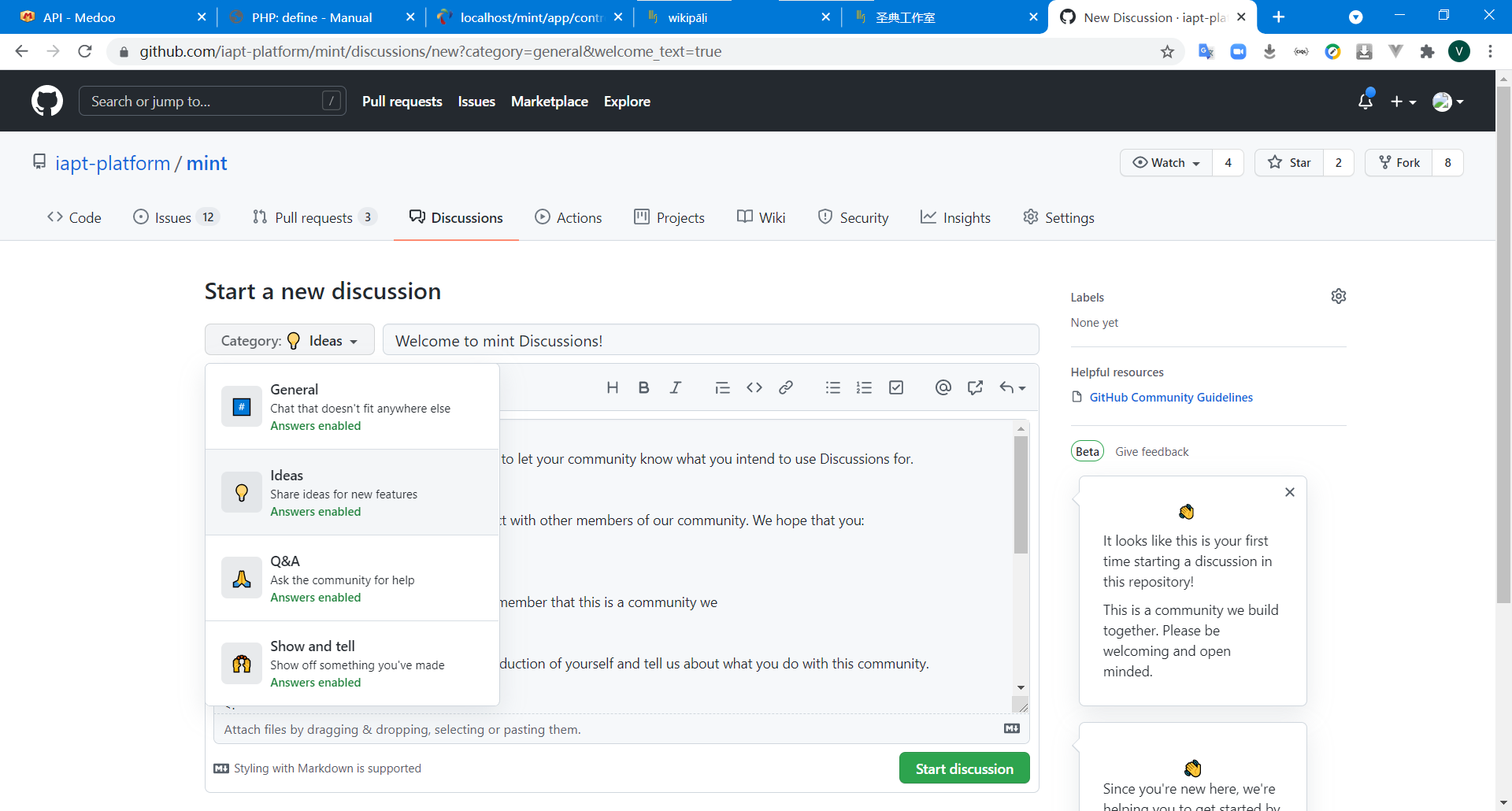Open the create new plus dropdown
The width and height of the screenshot is (1512, 811).
[x=1403, y=102]
